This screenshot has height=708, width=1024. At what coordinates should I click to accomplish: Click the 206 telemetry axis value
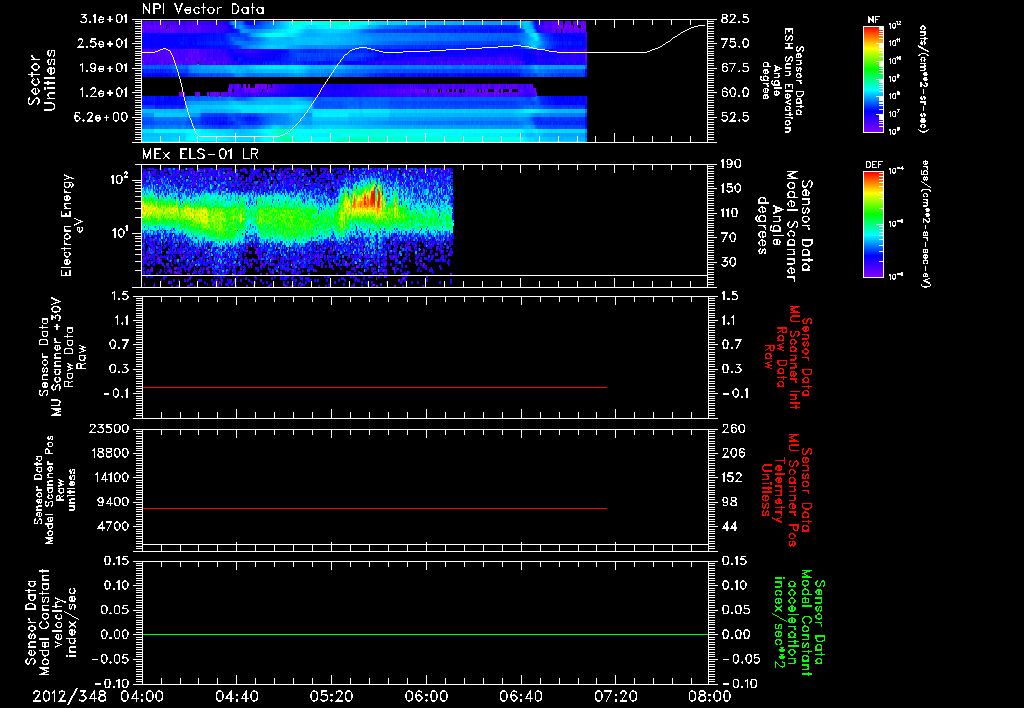[731, 453]
